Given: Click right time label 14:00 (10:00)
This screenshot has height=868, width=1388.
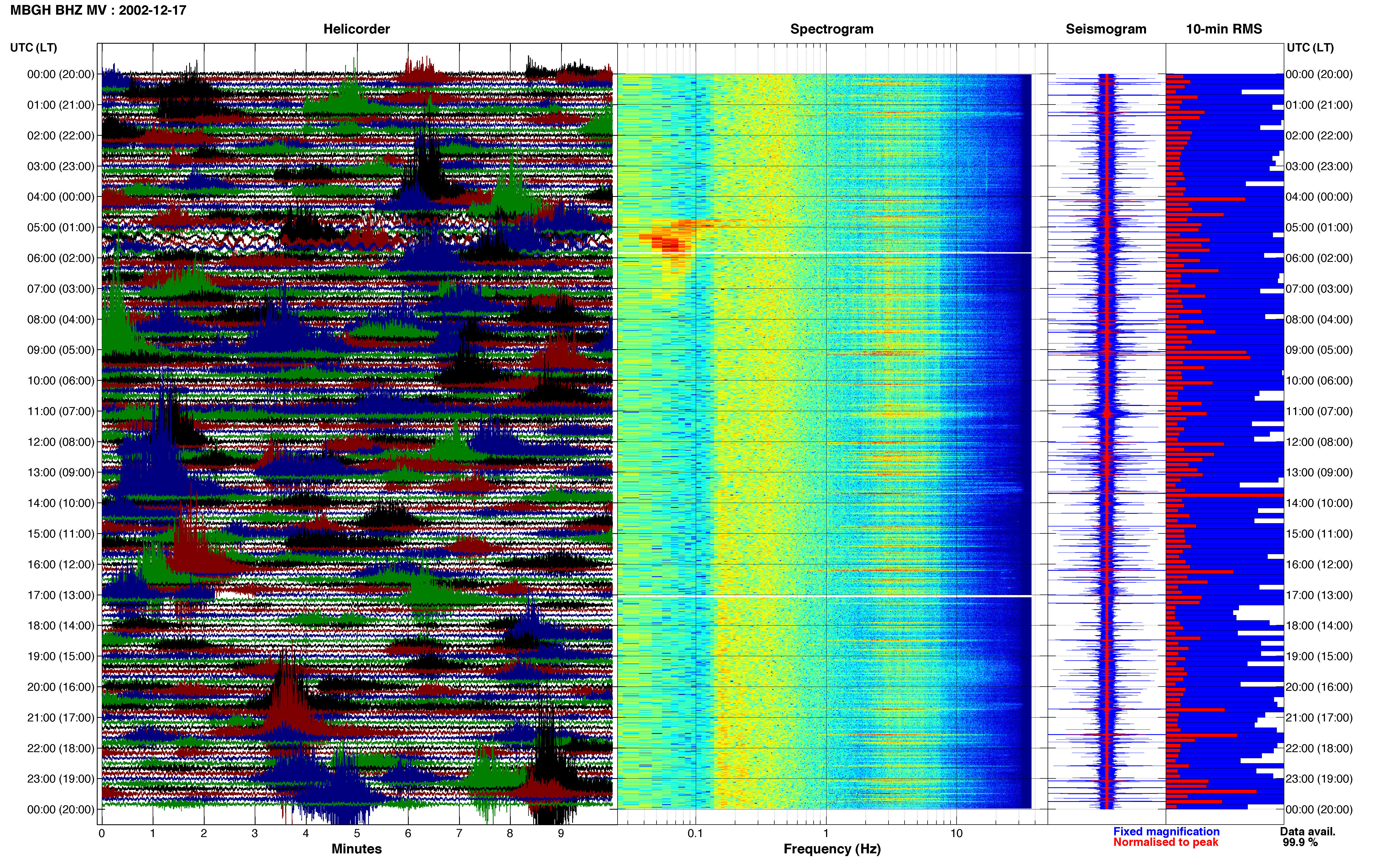Looking at the screenshot, I should point(1319,504).
